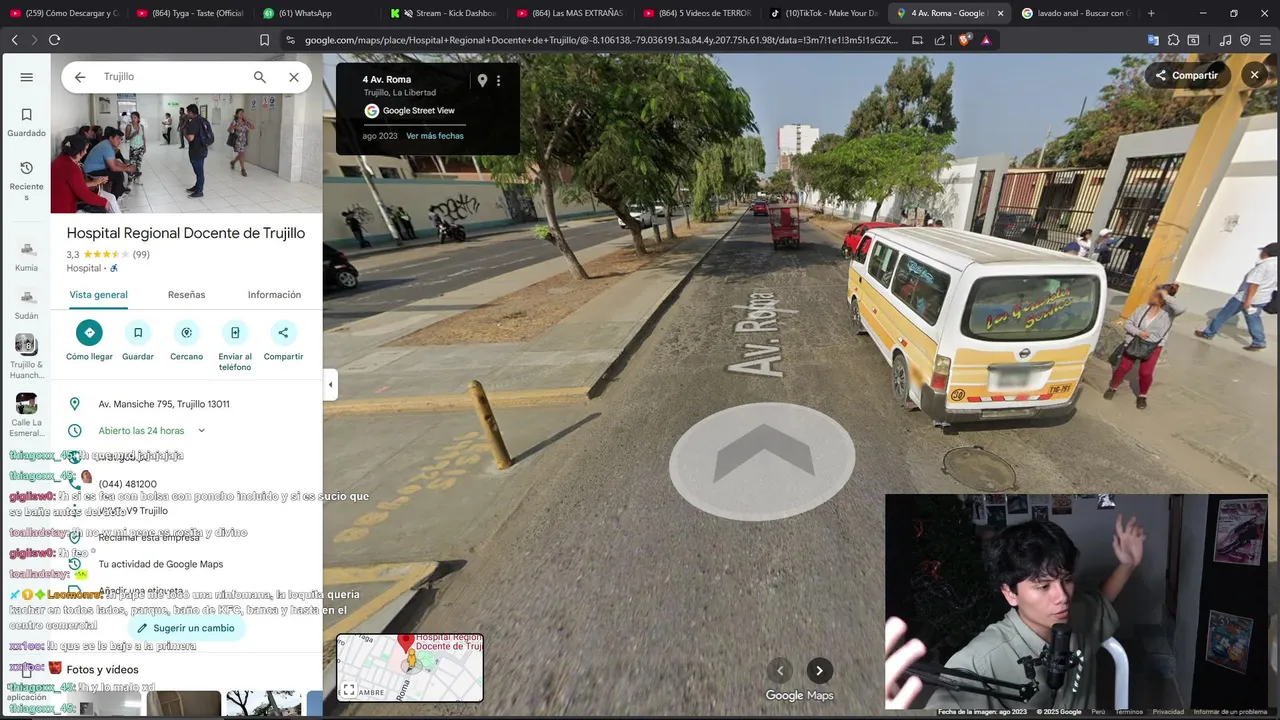
Task: Switch to the Tyga - Taste tab
Action: pyautogui.click(x=191, y=13)
